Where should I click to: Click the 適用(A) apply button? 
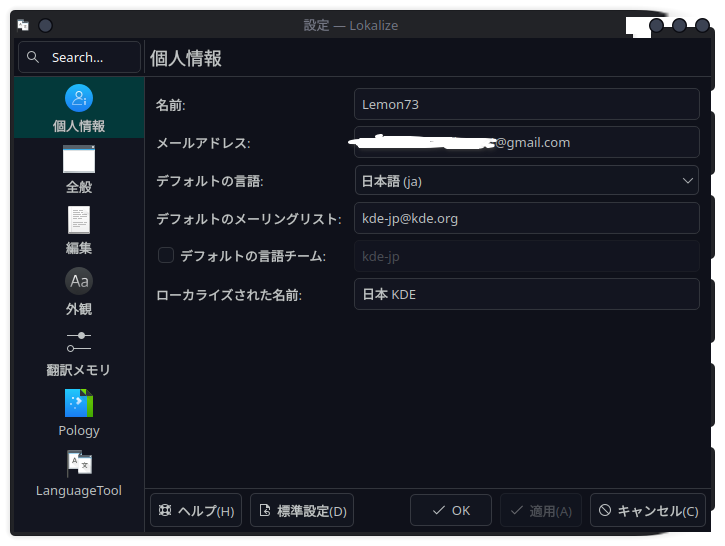(541, 510)
